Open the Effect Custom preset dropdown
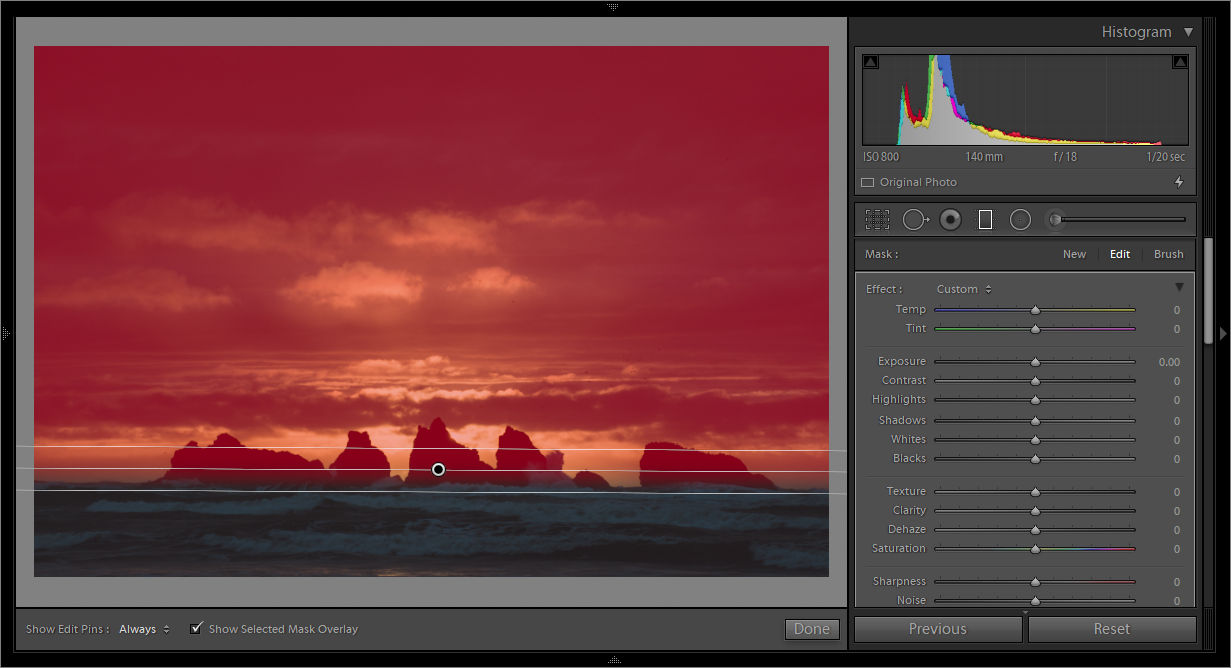Screen dimensions: 1231x668 (963, 288)
